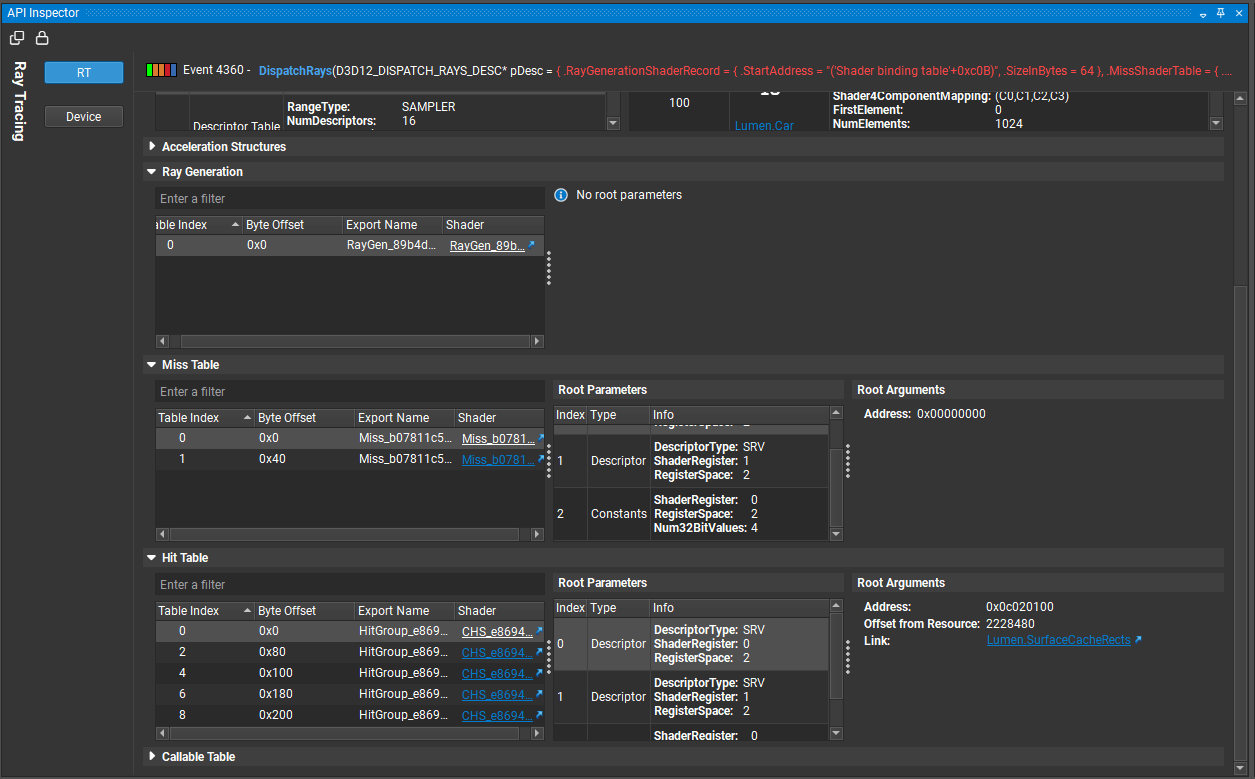1255x779 pixels.
Task: Open the RayGen shader link
Action: [x=486, y=246]
